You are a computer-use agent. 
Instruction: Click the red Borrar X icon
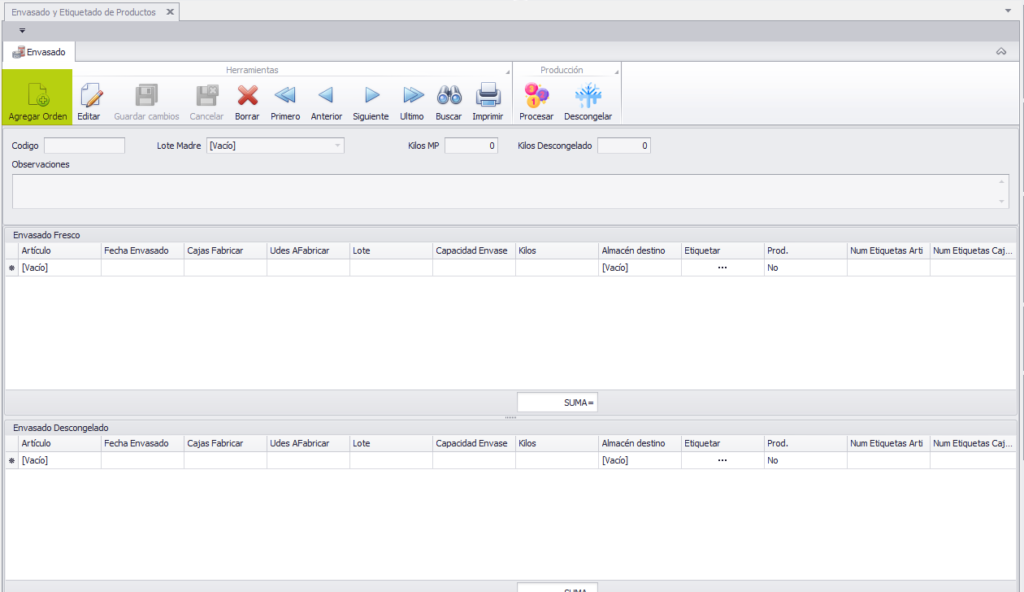click(x=248, y=96)
